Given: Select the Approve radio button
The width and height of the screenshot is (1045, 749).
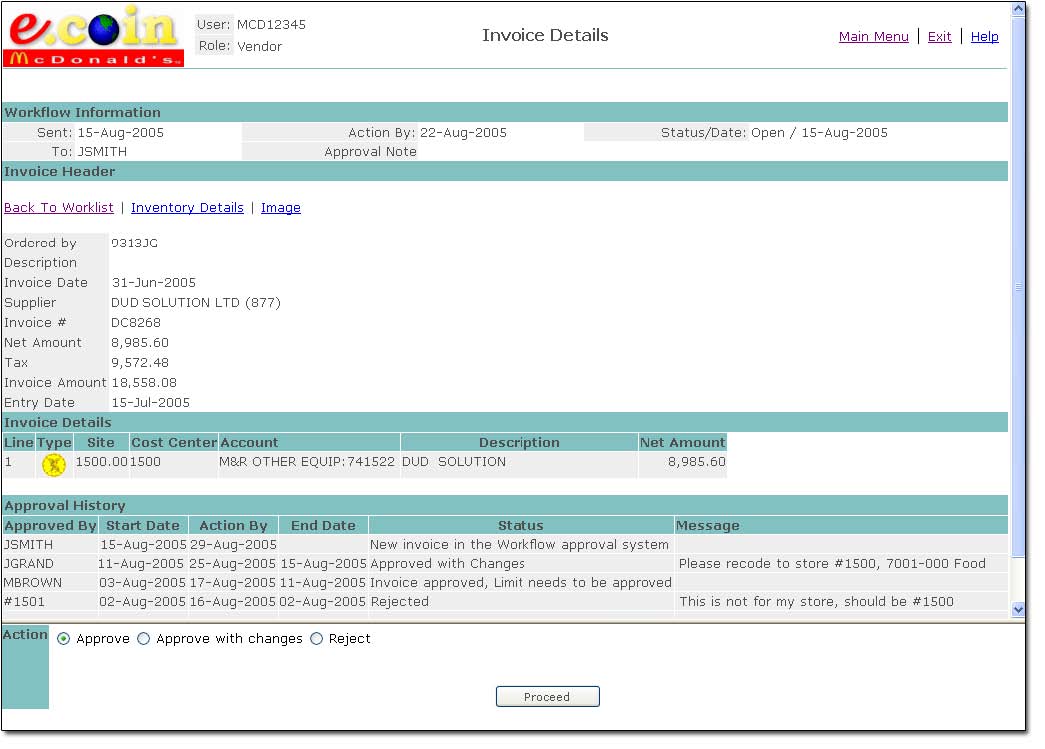Looking at the screenshot, I should click(x=64, y=639).
